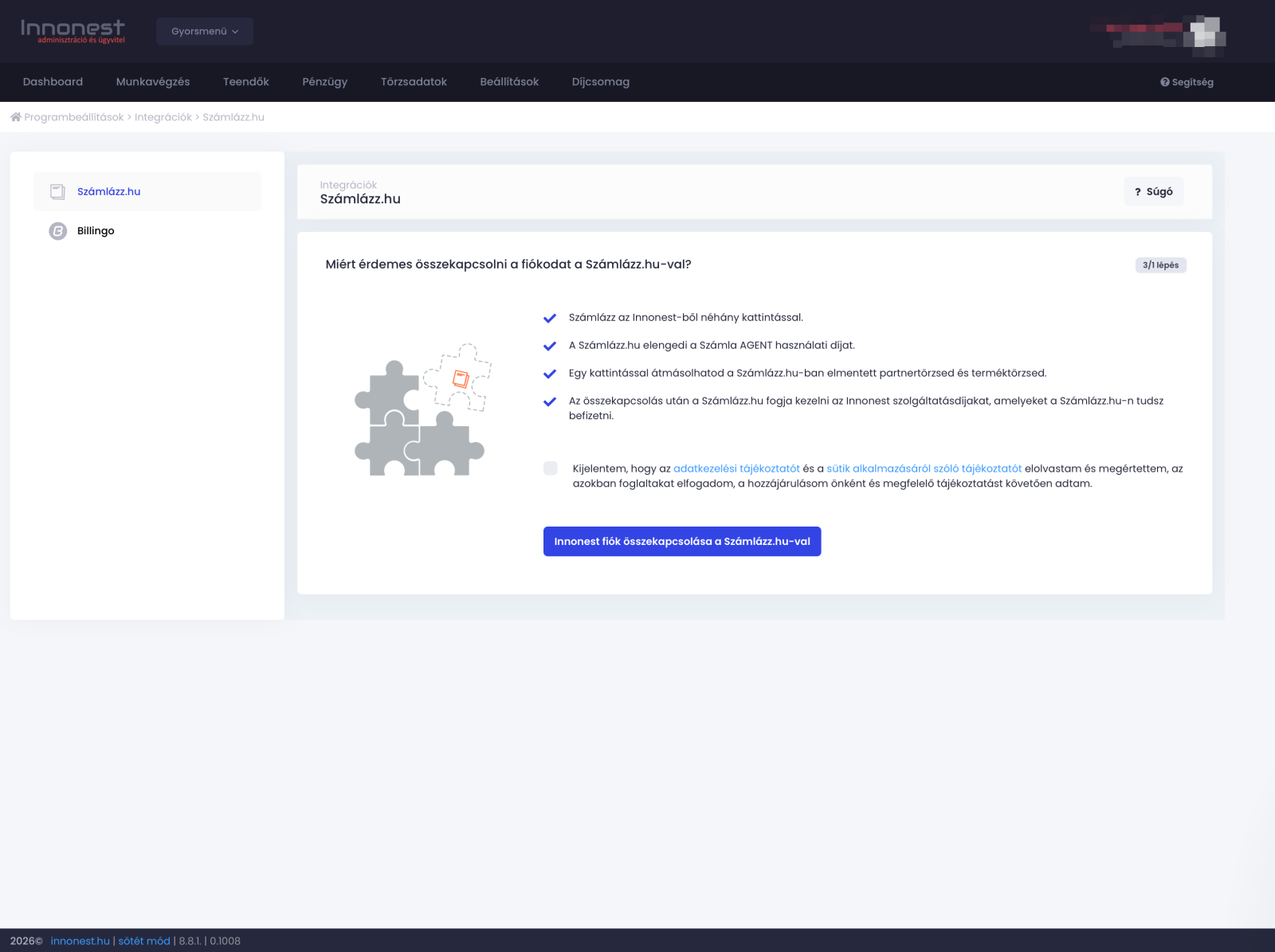Click Integrációk in the breadcrumb
Screen dimensions: 1275x952
click(163, 117)
